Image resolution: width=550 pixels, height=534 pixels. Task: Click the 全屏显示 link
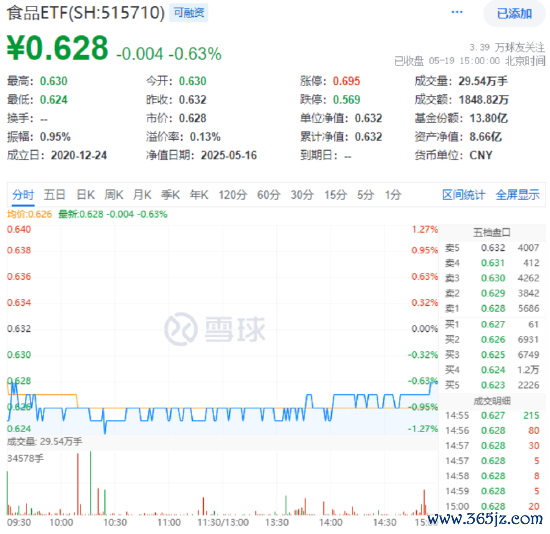coord(517,195)
